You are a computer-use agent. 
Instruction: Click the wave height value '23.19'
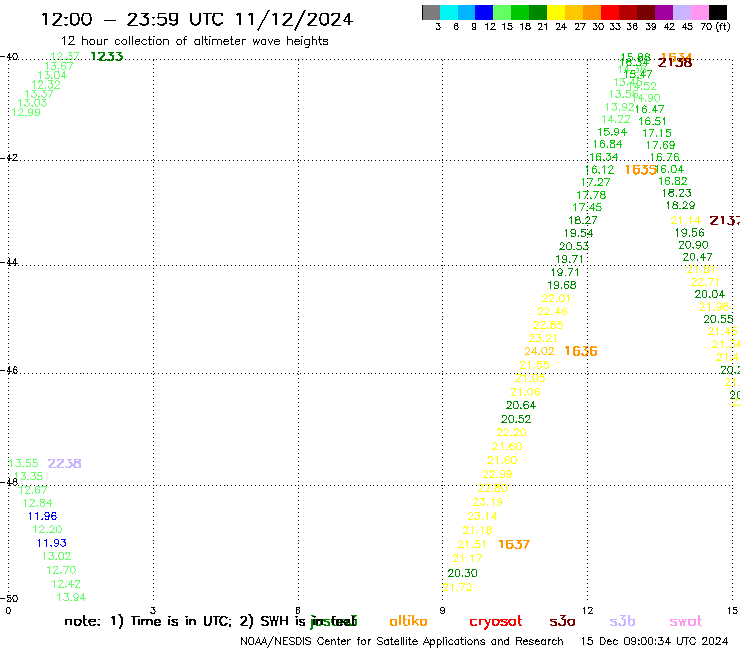pyautogui.click(x=488, y=502)
